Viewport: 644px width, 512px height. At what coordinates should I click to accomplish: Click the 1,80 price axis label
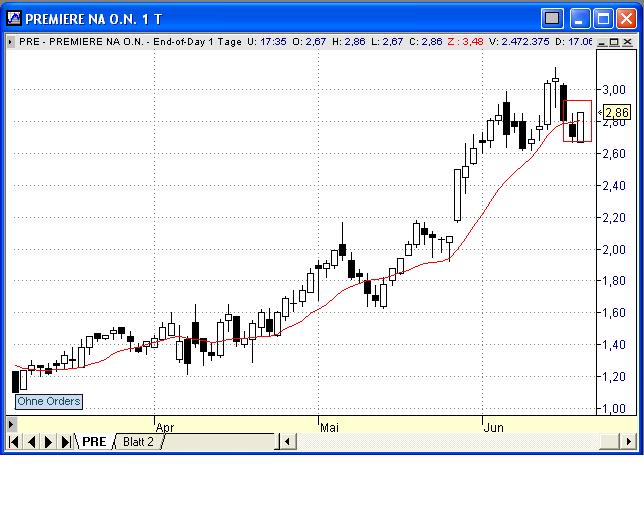(x=614, y=281)
